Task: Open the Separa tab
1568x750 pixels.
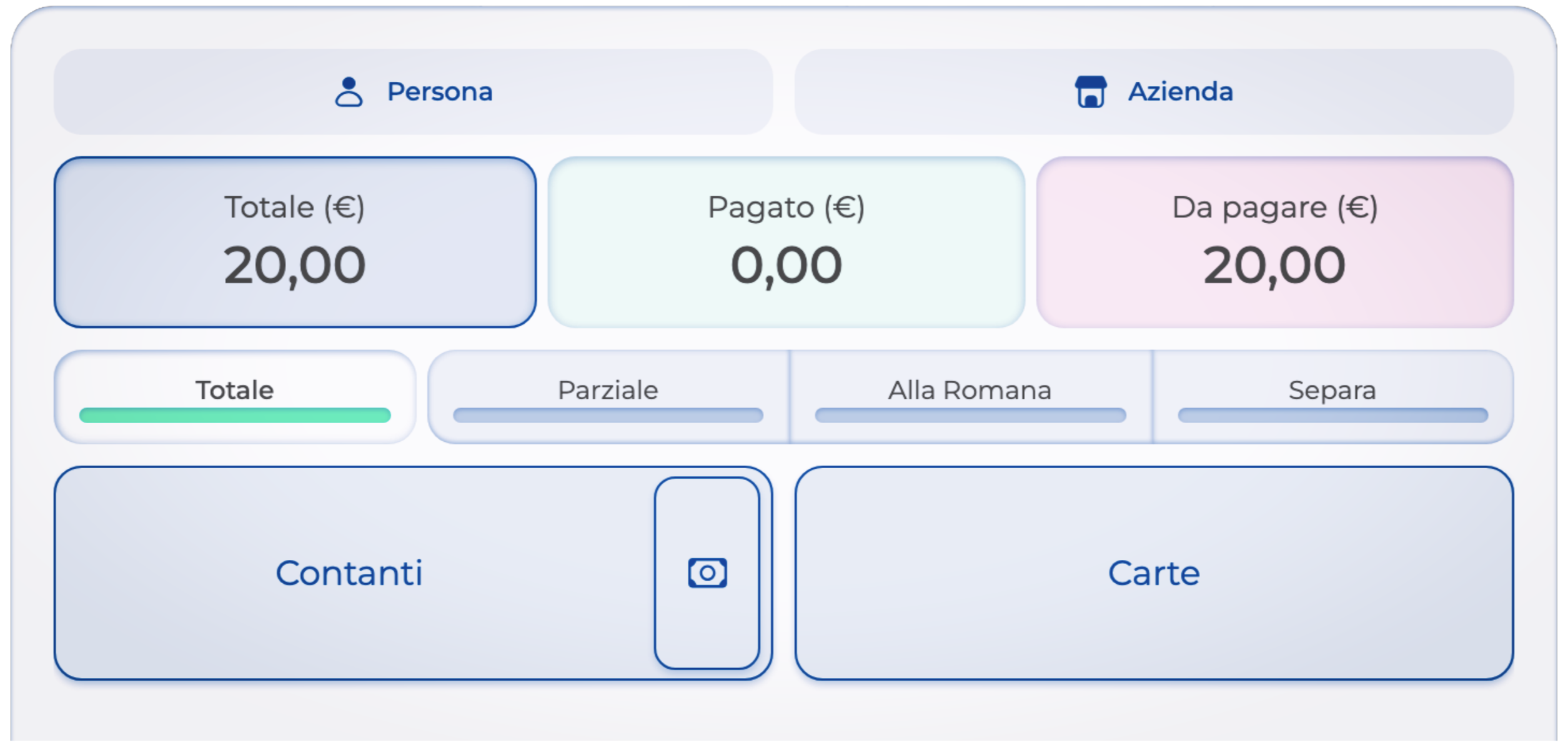Action: pyautogui.click(x=1332, y=390)
